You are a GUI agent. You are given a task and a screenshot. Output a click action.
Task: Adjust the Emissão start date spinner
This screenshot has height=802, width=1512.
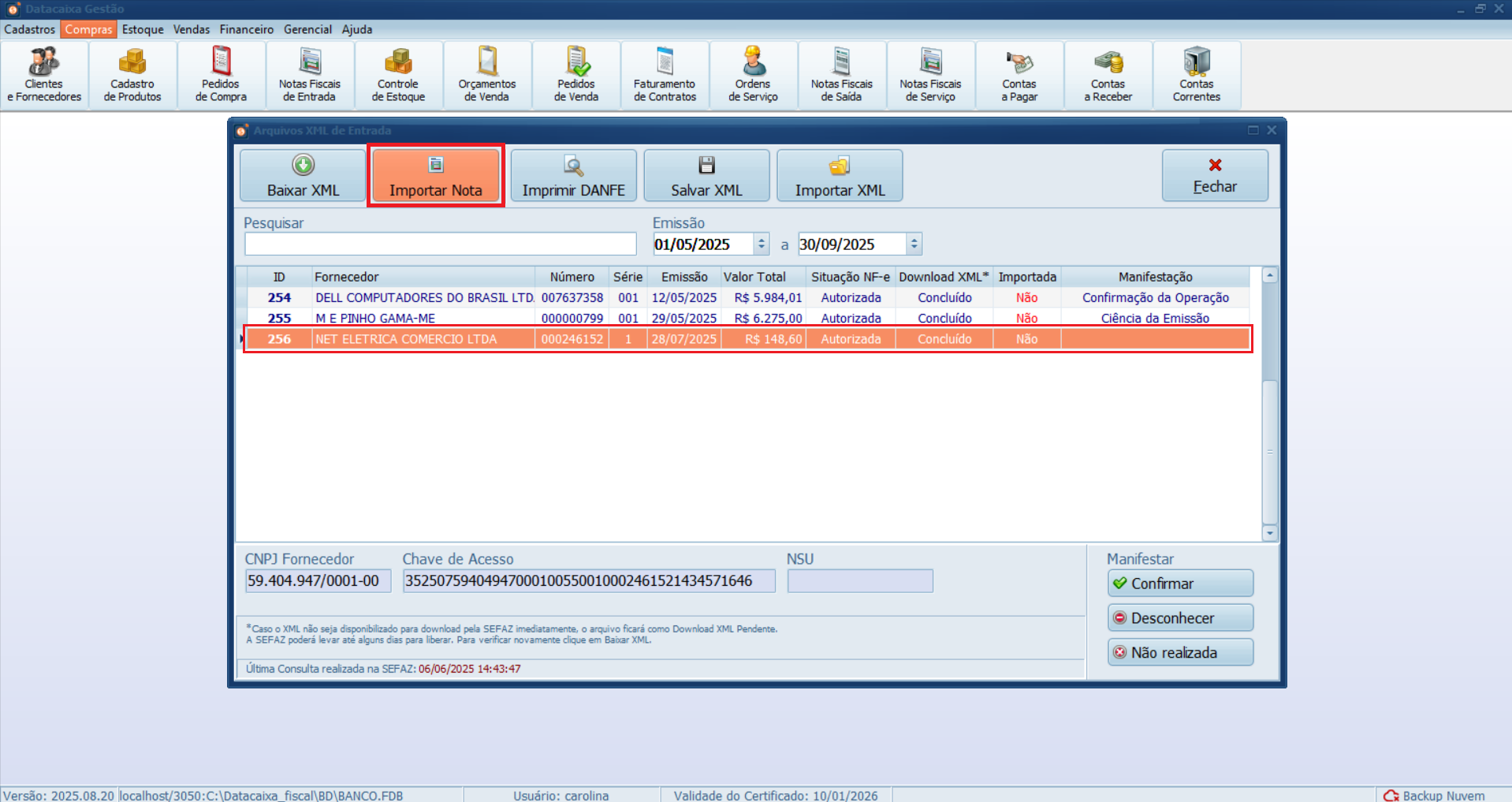click(762, 244)
